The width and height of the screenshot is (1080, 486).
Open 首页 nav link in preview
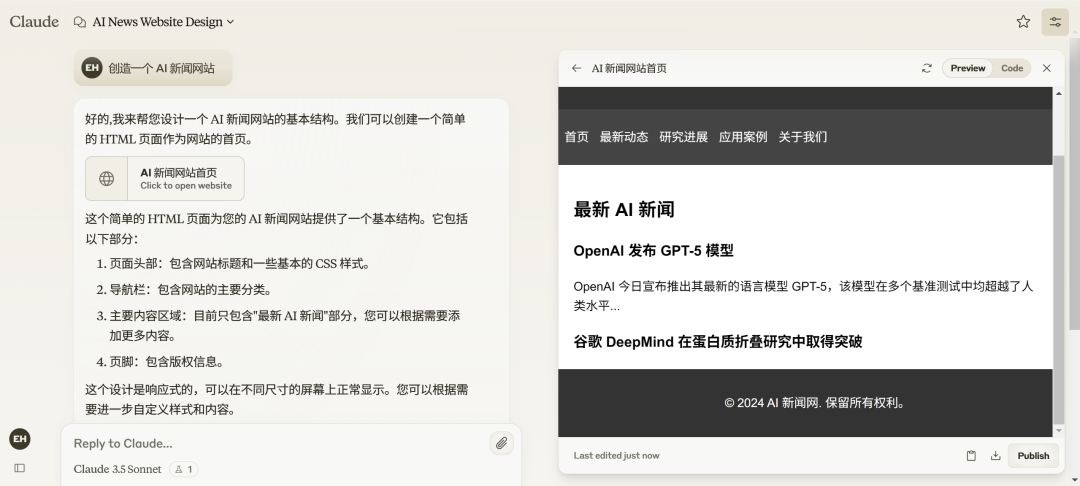pos(577,137)
